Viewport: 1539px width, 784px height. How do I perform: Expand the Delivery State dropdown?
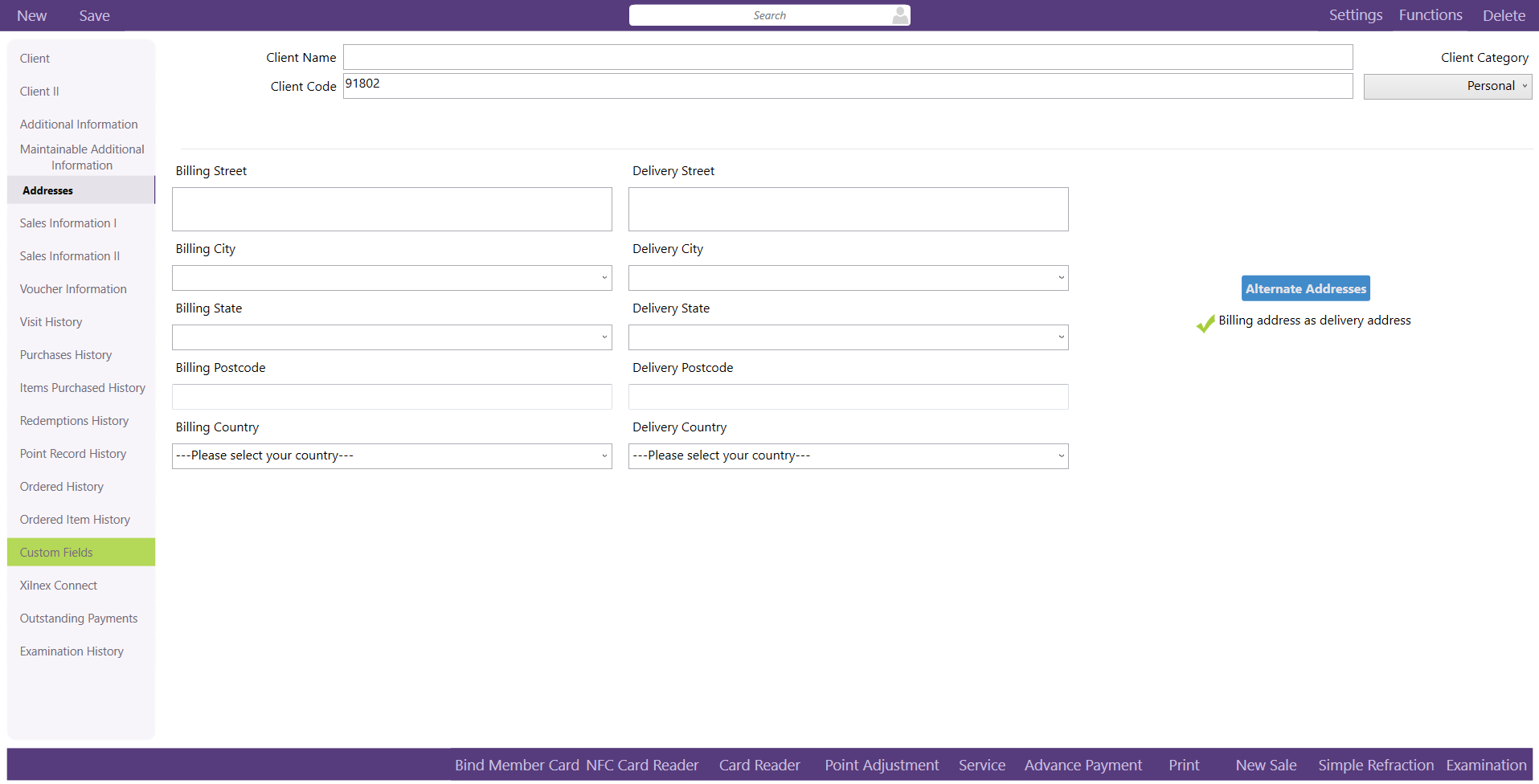coord(848,337)
